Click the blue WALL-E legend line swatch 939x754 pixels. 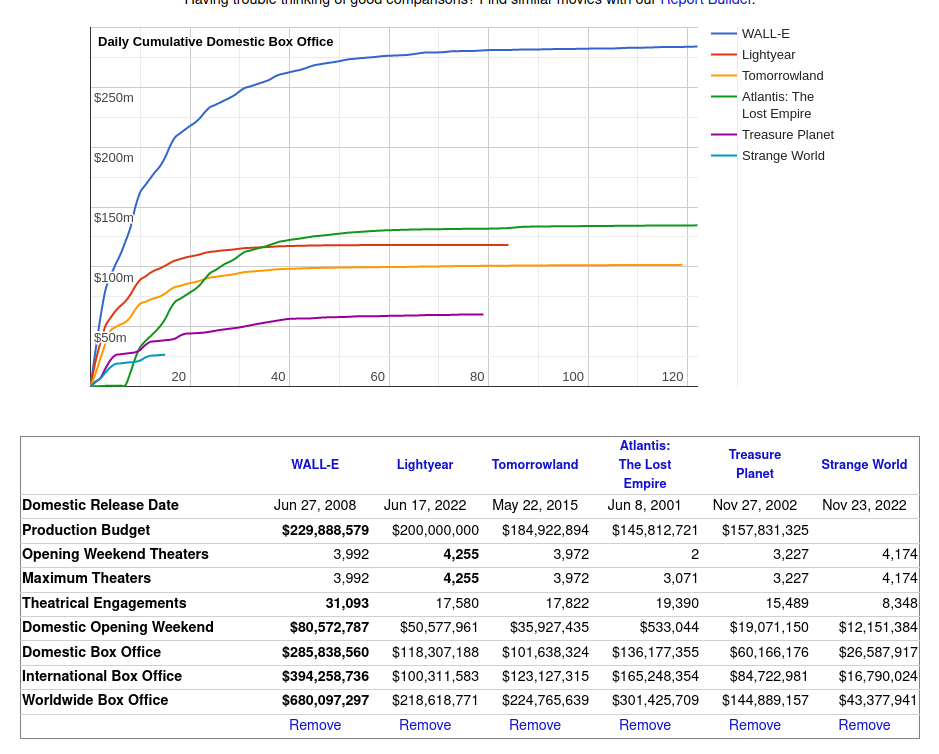coord(724,34)
